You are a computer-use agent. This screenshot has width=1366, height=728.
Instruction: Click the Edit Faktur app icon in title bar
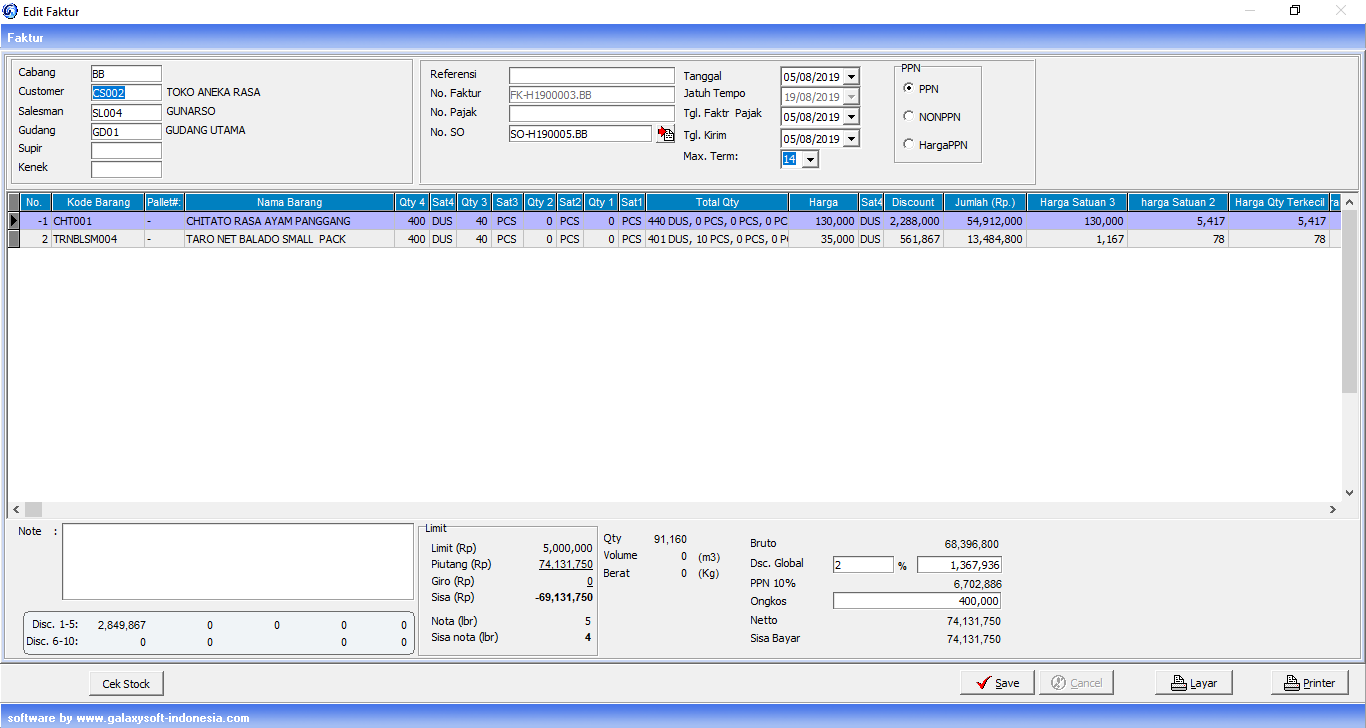tap(10, 11)
